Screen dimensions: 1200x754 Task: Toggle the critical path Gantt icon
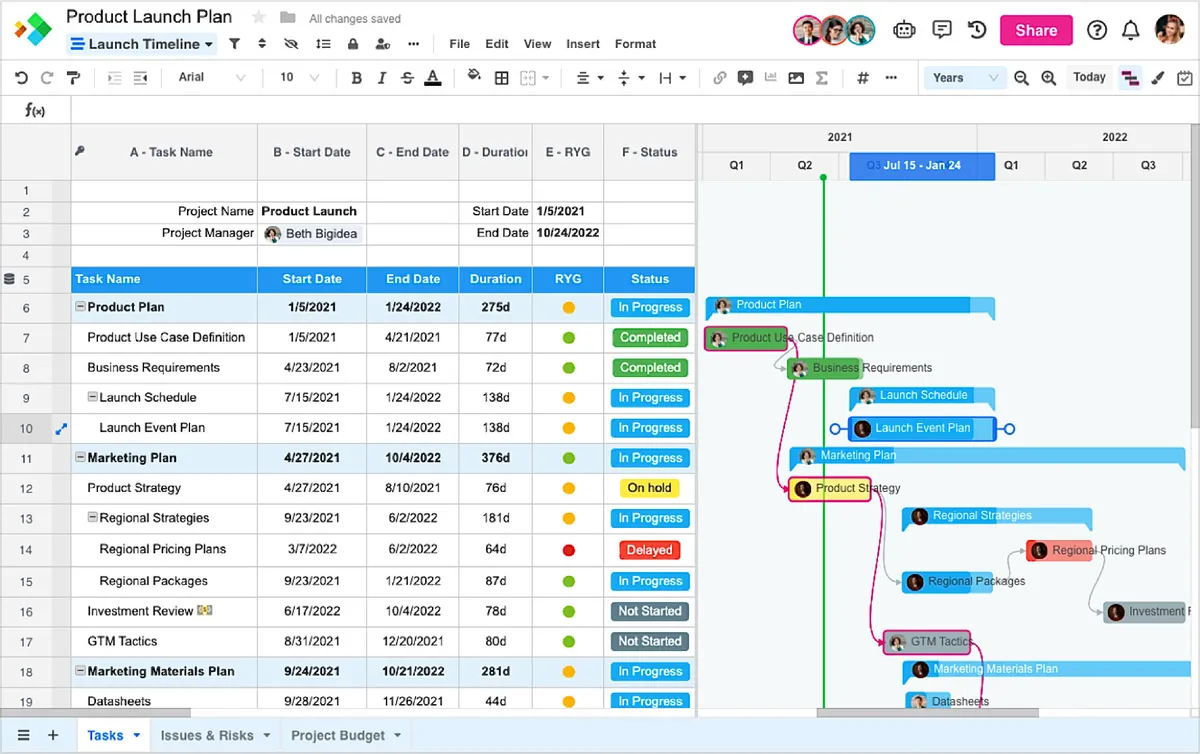[x=1130, y=78]
